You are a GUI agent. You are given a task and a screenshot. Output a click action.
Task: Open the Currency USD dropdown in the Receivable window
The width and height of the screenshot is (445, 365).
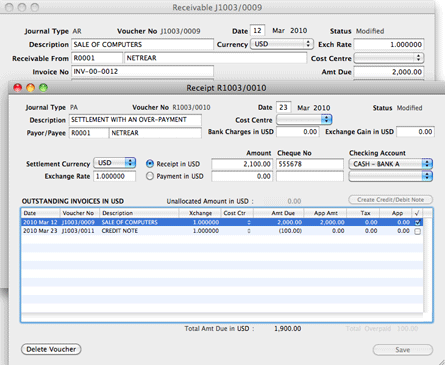[x=282, y=44]
